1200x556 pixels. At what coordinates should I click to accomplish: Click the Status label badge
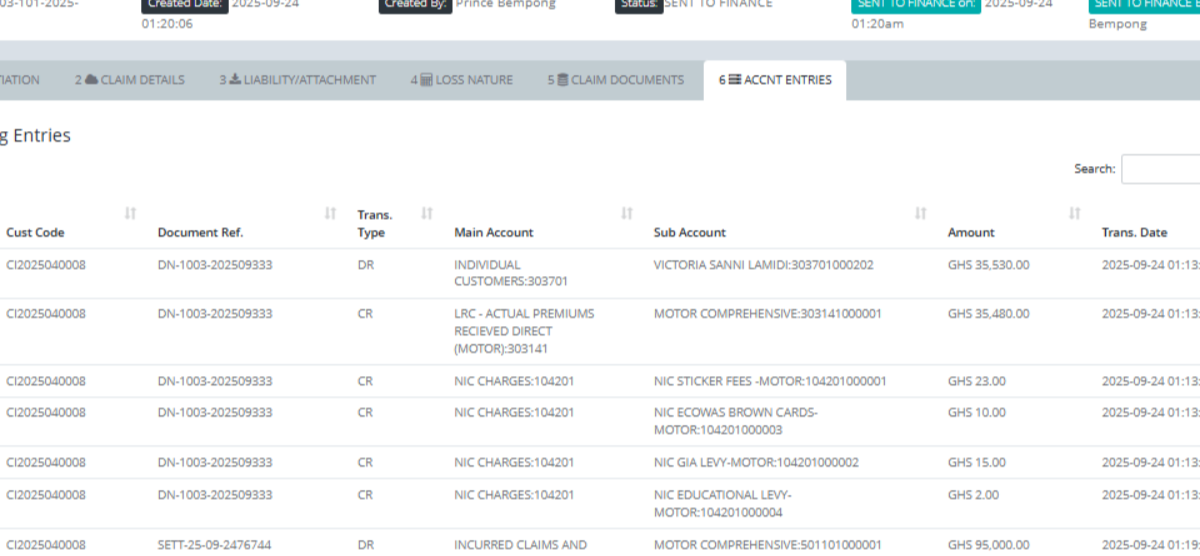639,4
